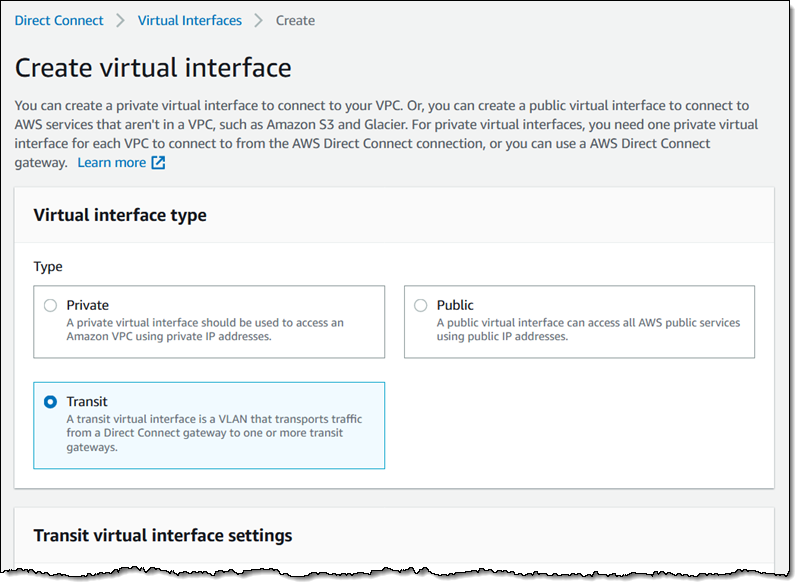Go to Direct Connect breadcrumb link
Viewport: 800px width, 587px height.
tap(58, 20)
